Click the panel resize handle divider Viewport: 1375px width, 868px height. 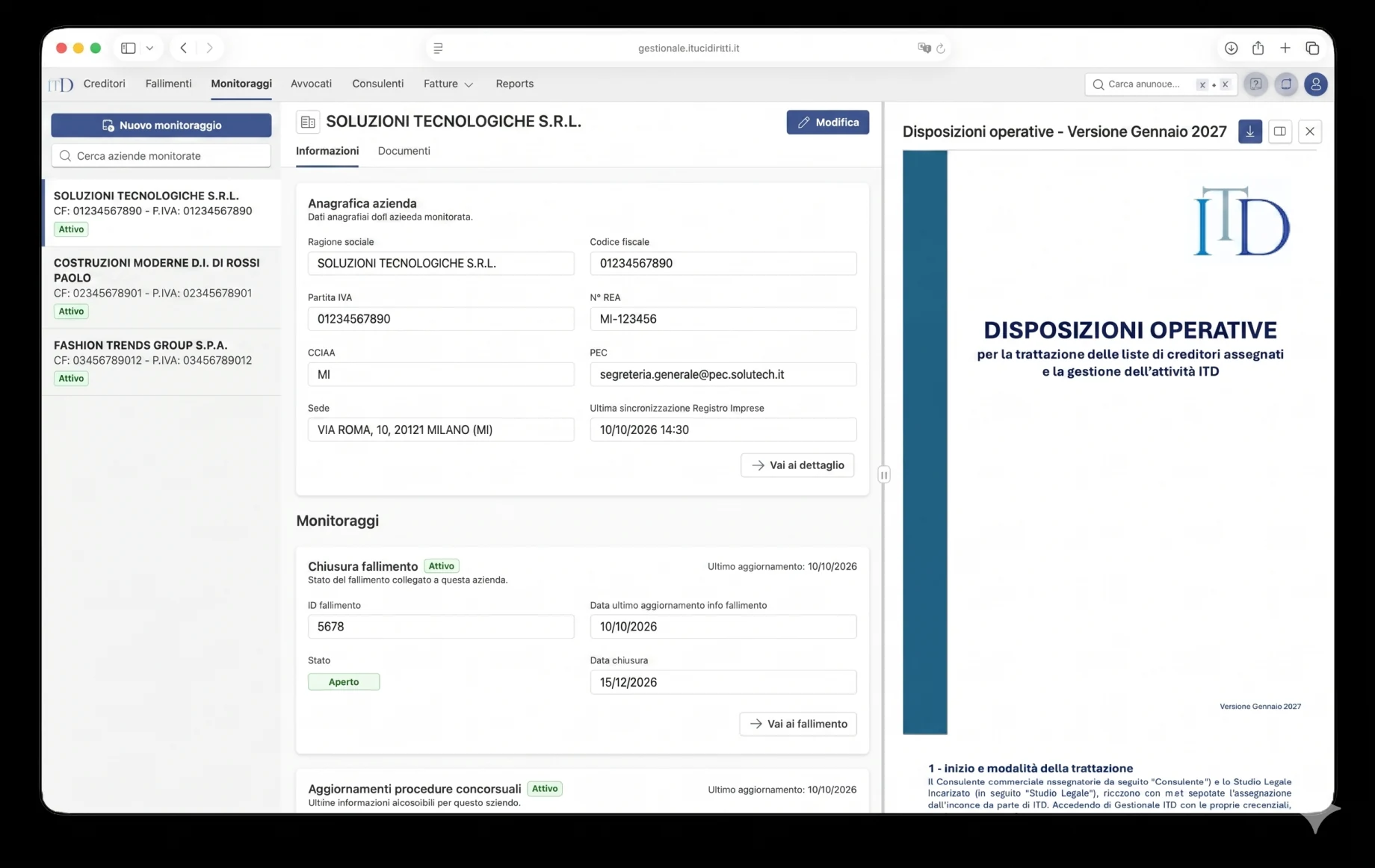(884, 475)
